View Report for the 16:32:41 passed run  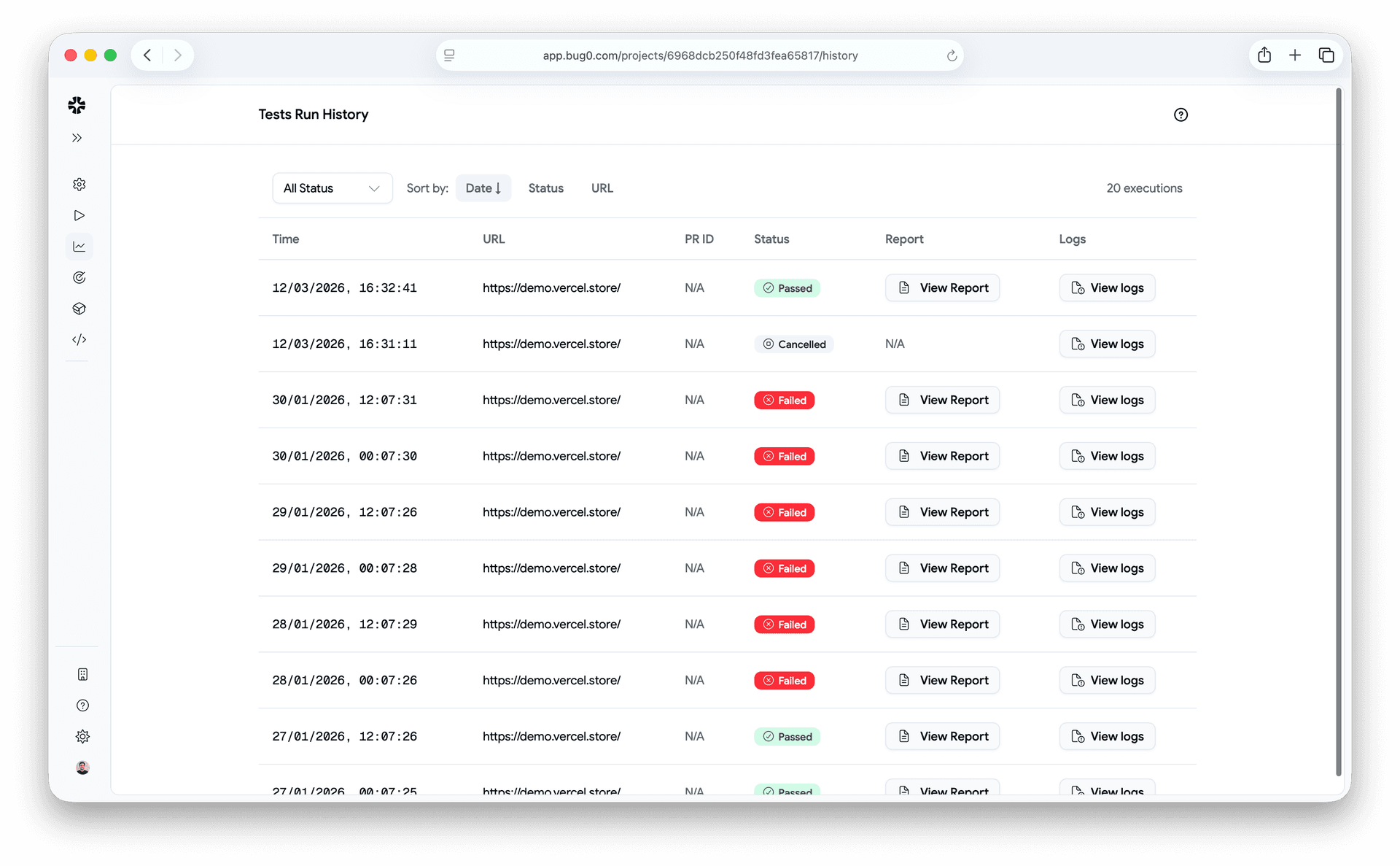(x=942, y=287)
